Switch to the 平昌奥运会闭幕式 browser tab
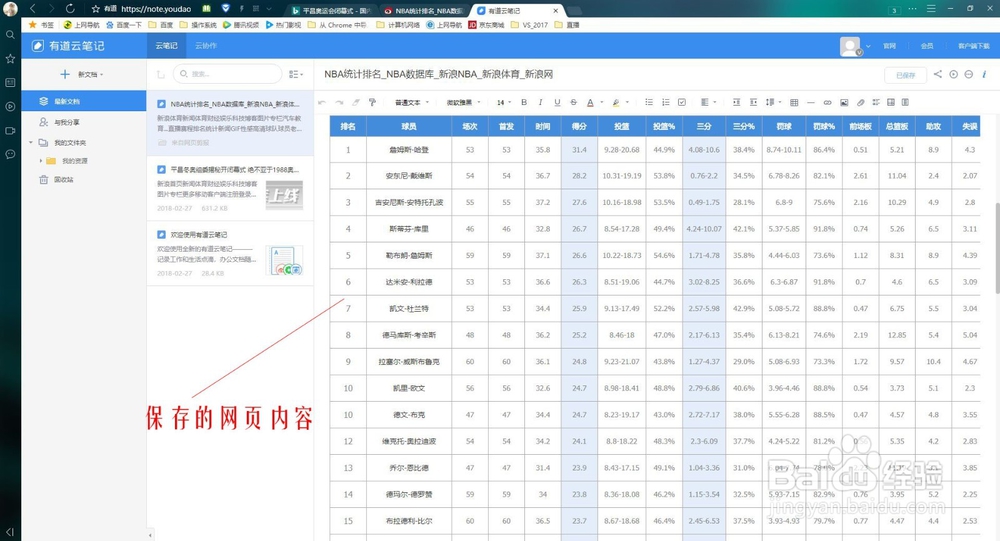 (x=331, y=11)
